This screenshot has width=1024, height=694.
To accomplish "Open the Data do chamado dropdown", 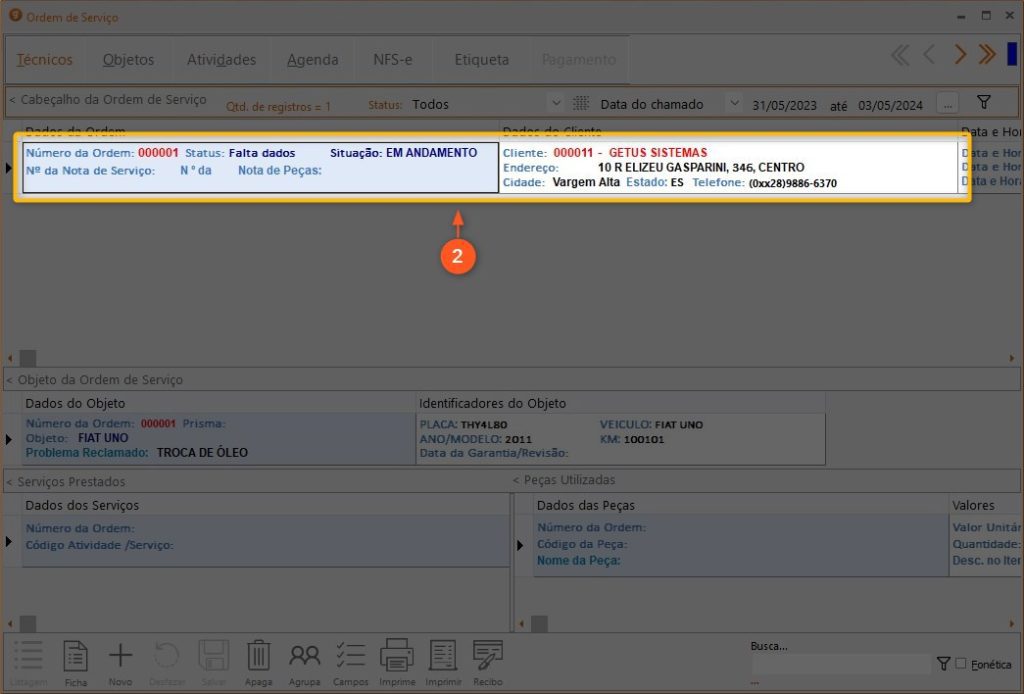I will [x=734, y=104].
